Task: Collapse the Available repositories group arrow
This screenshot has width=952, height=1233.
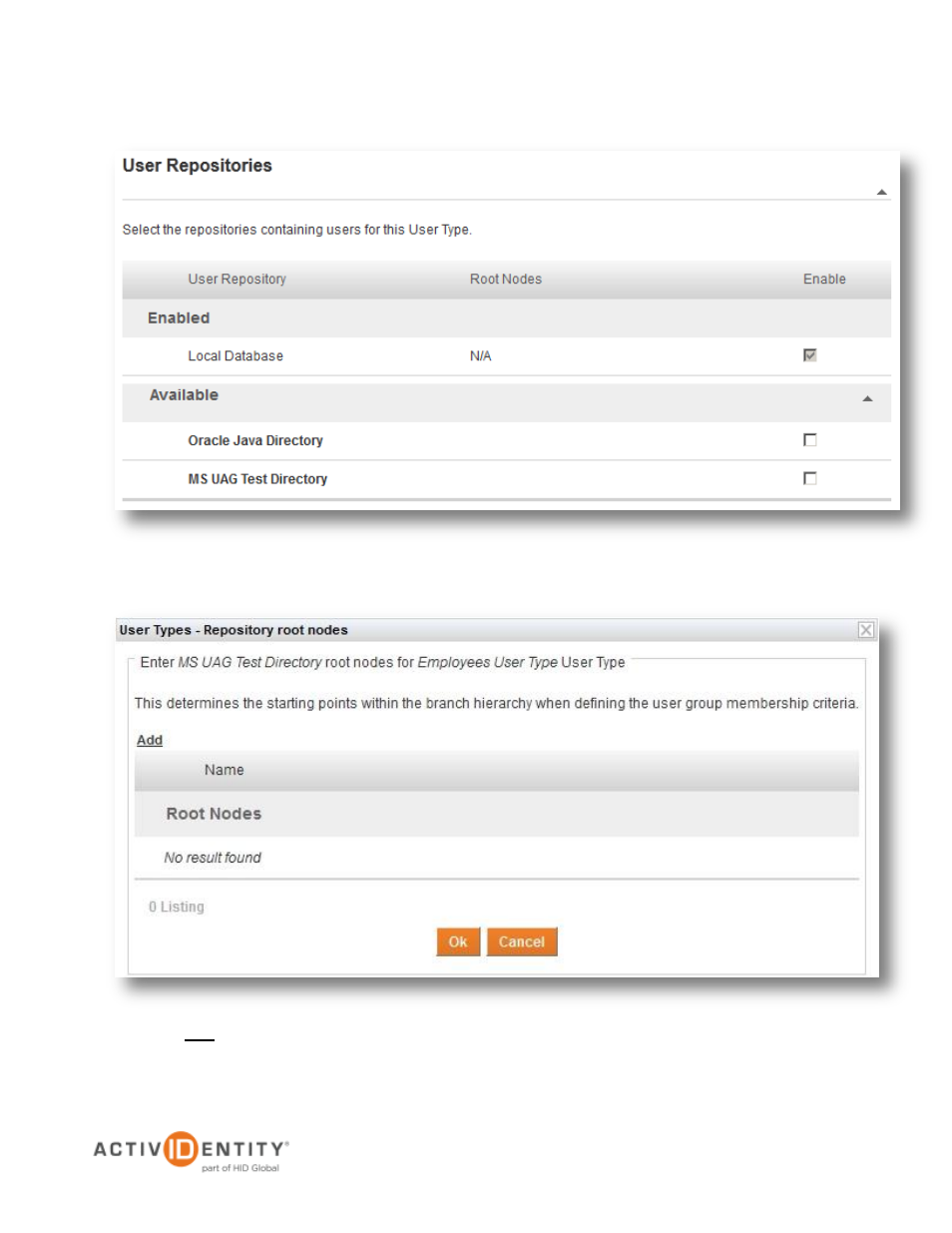Action: (867, 398)
